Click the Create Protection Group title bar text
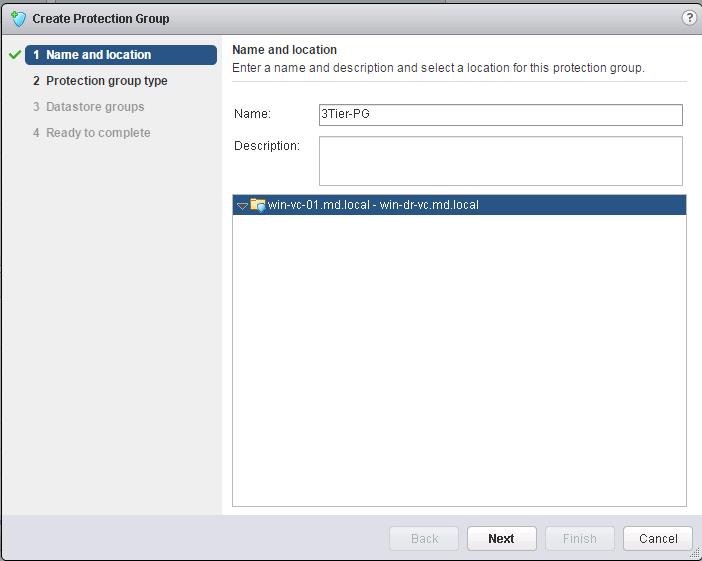The image size is (702, 561). [101, 19]
